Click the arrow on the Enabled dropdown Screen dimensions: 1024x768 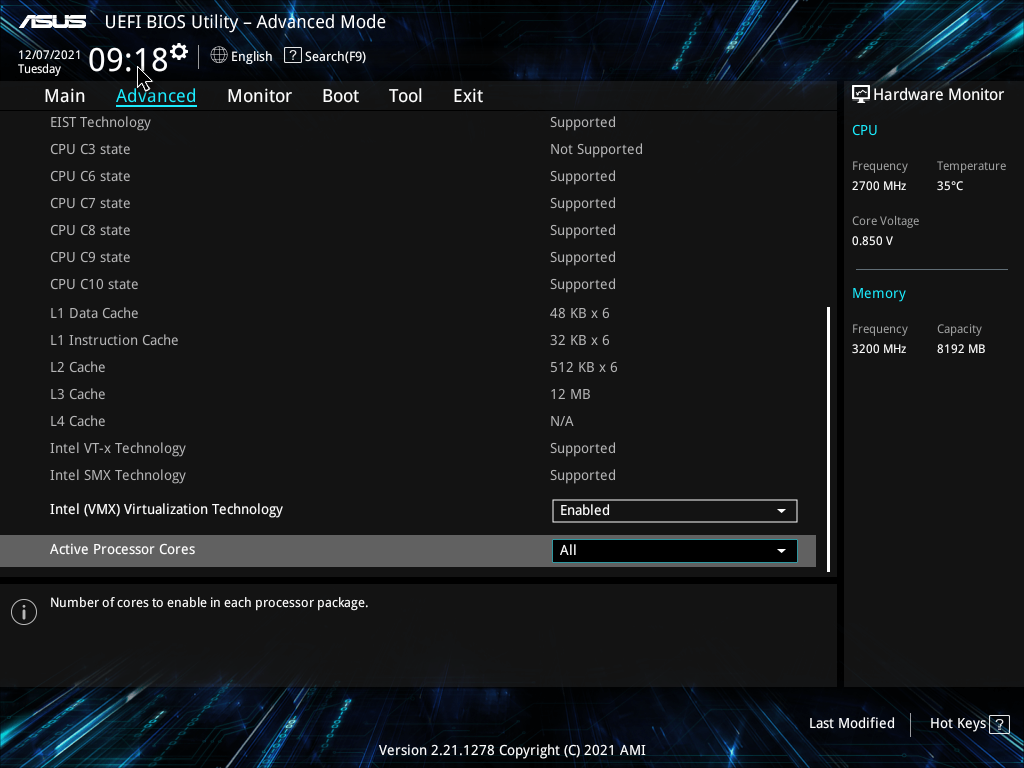(x=781, y=511)
